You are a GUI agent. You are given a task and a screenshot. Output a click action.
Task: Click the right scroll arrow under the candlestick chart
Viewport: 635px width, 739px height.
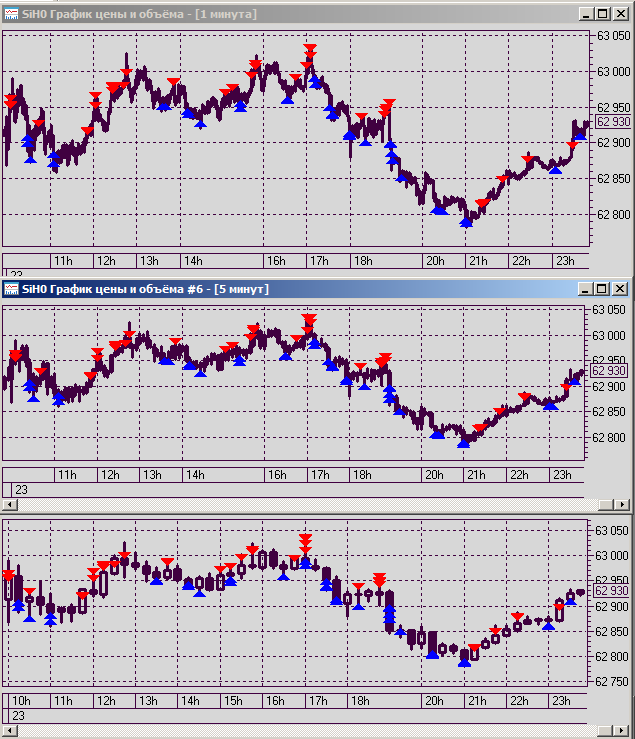point(623,731)
